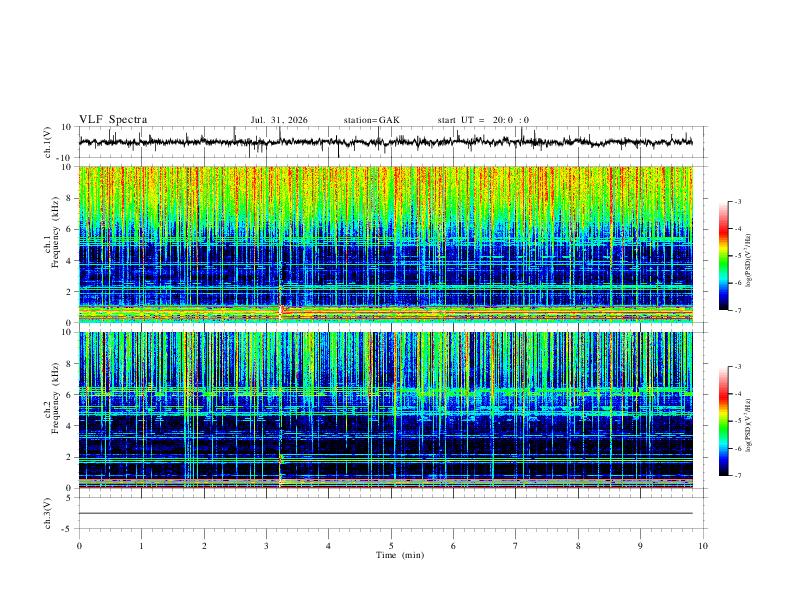Viewport: 792px width, 612px height.
Task: Click the ch.1 spectrogram color scale bar
Action: click(723, 256)
